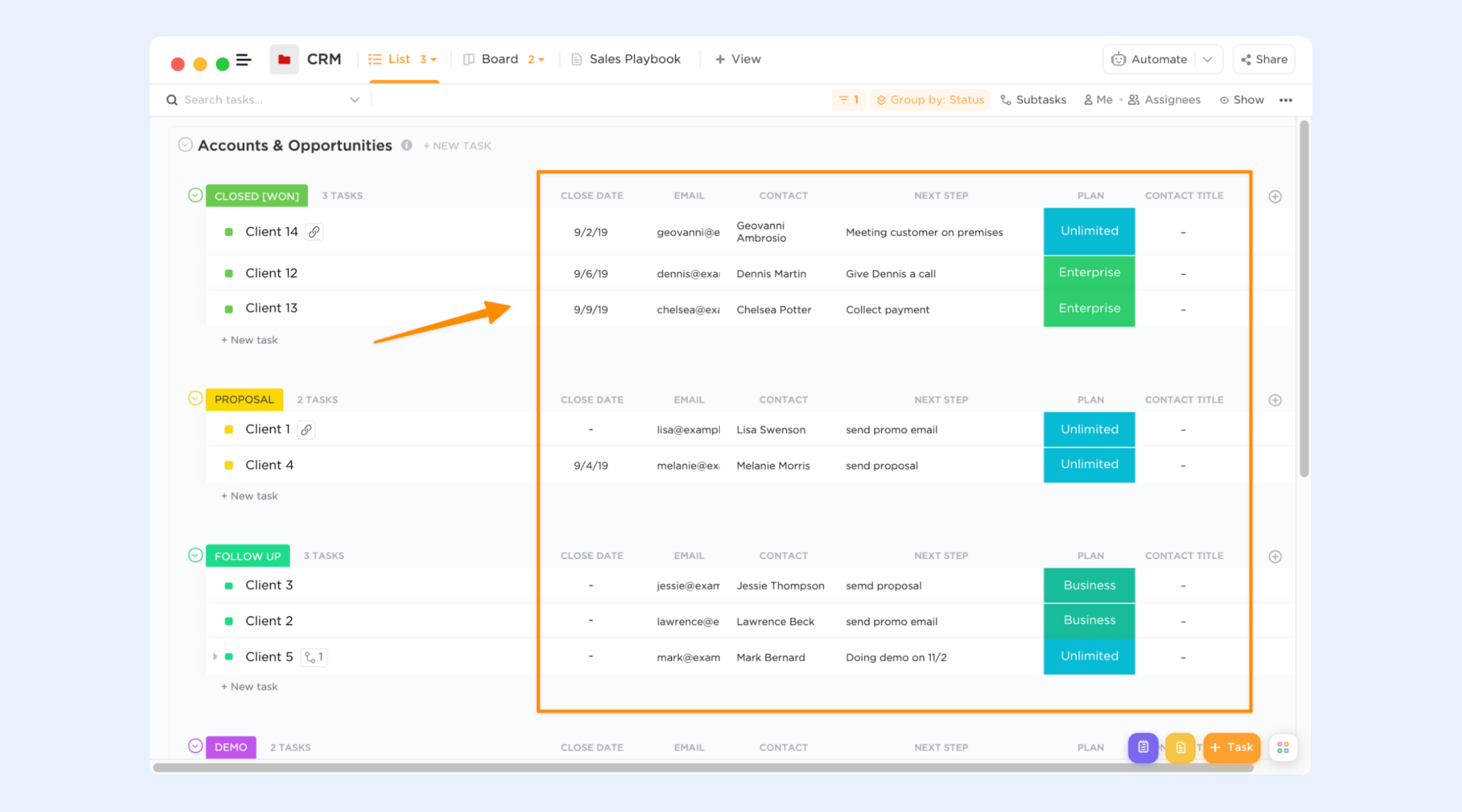Open the Automate dropdown arrow
This screenshot has height=812, width=1462.
tap(1208, 60)
